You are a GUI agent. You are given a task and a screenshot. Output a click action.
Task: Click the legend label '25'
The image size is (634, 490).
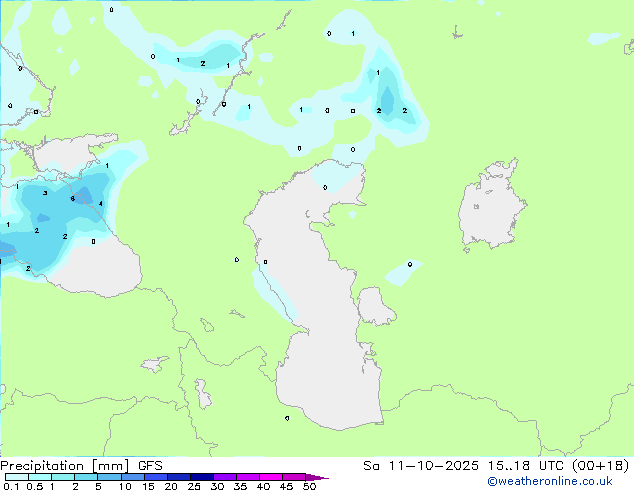(194, 486)
